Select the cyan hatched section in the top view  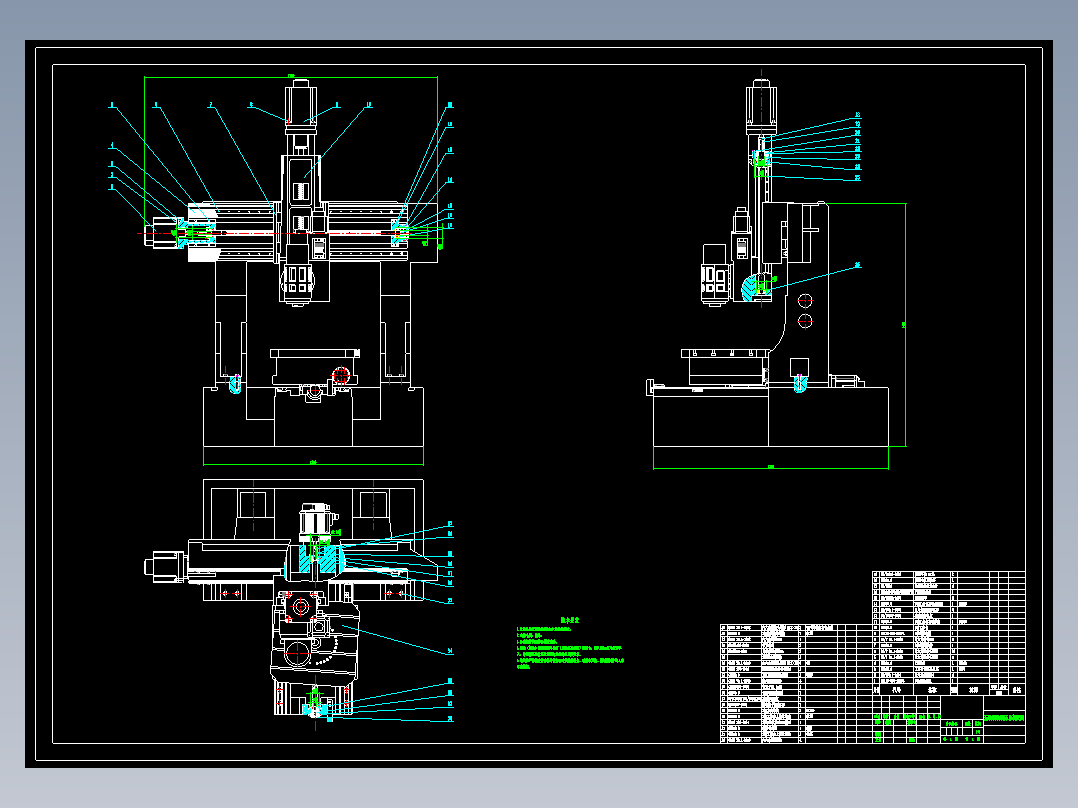tap(316, 560)
